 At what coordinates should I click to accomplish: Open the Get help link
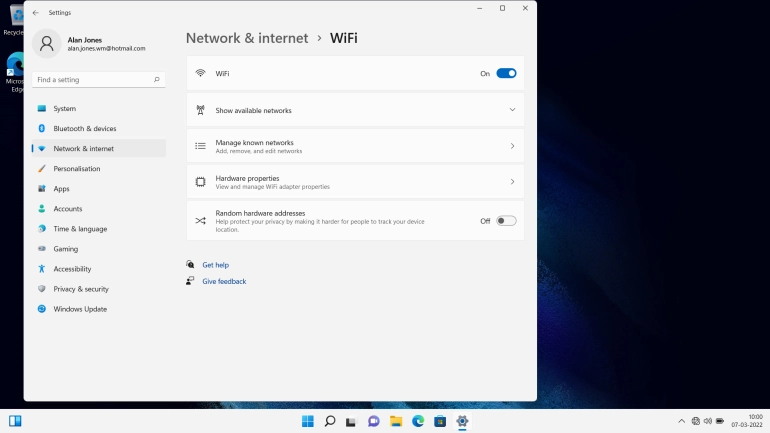215,265
